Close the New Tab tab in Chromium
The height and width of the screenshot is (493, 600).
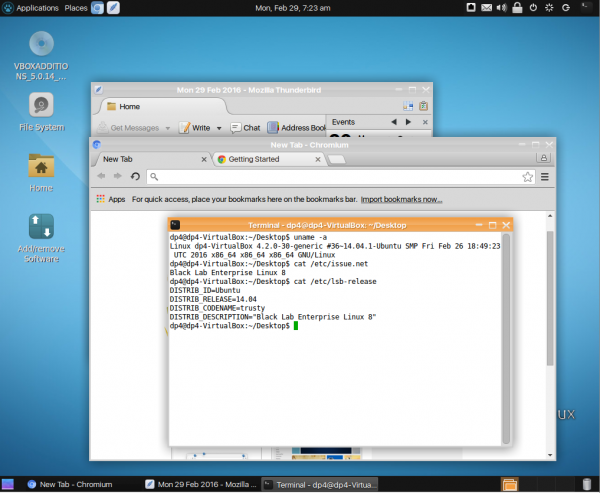[x=204, y=159]
